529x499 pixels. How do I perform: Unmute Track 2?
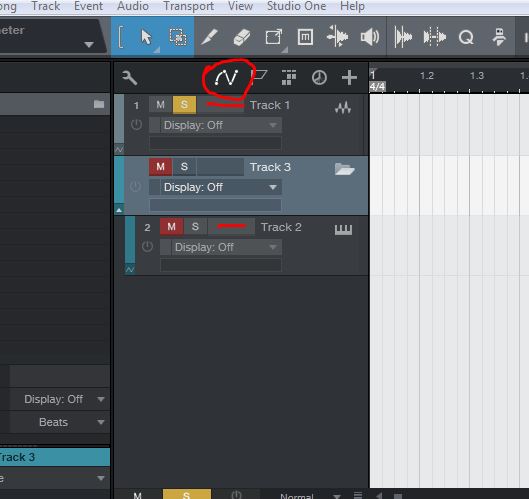[171, 227]
